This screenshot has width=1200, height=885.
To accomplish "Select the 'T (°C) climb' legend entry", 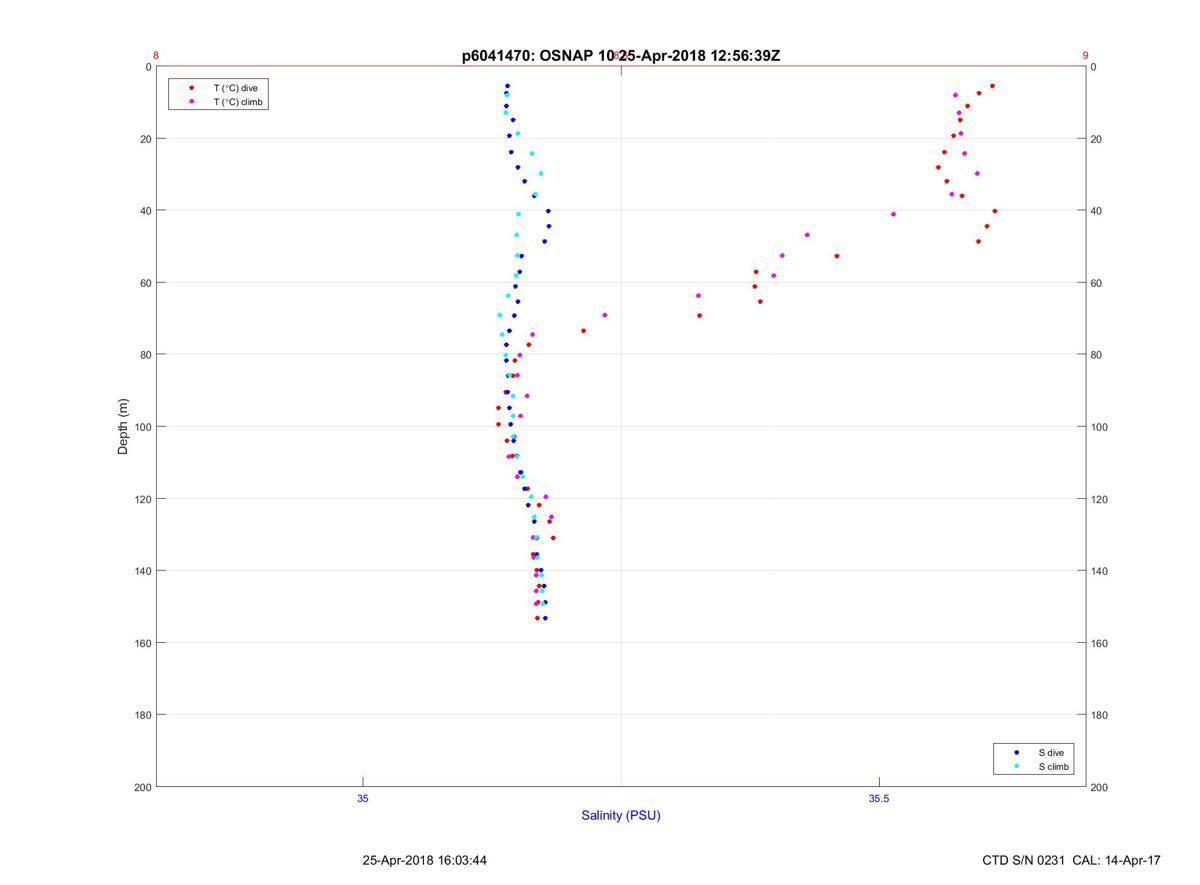I will pos(239,102).
